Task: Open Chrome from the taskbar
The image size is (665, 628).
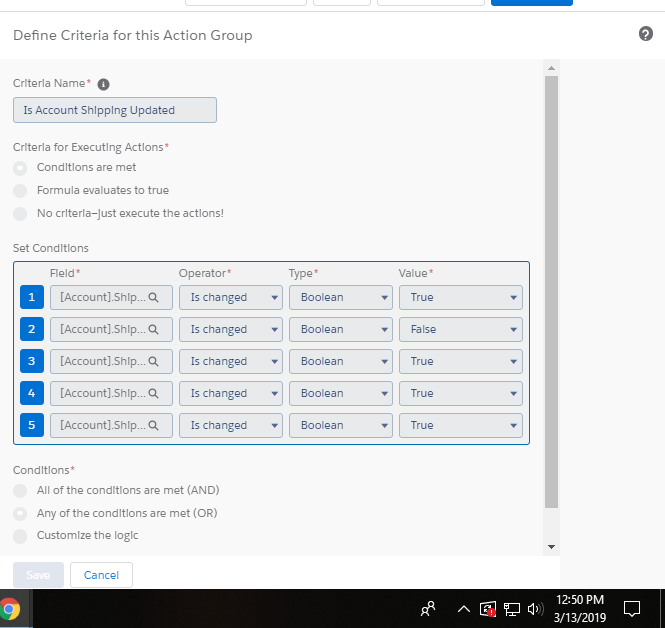Action: click(10, 608)
